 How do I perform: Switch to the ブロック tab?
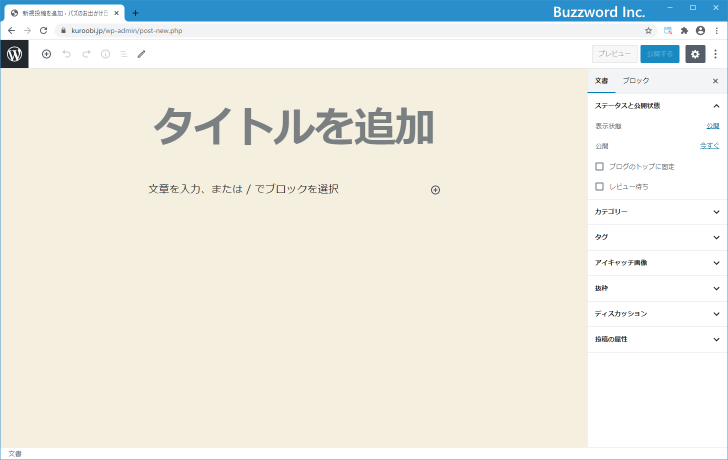636,81
